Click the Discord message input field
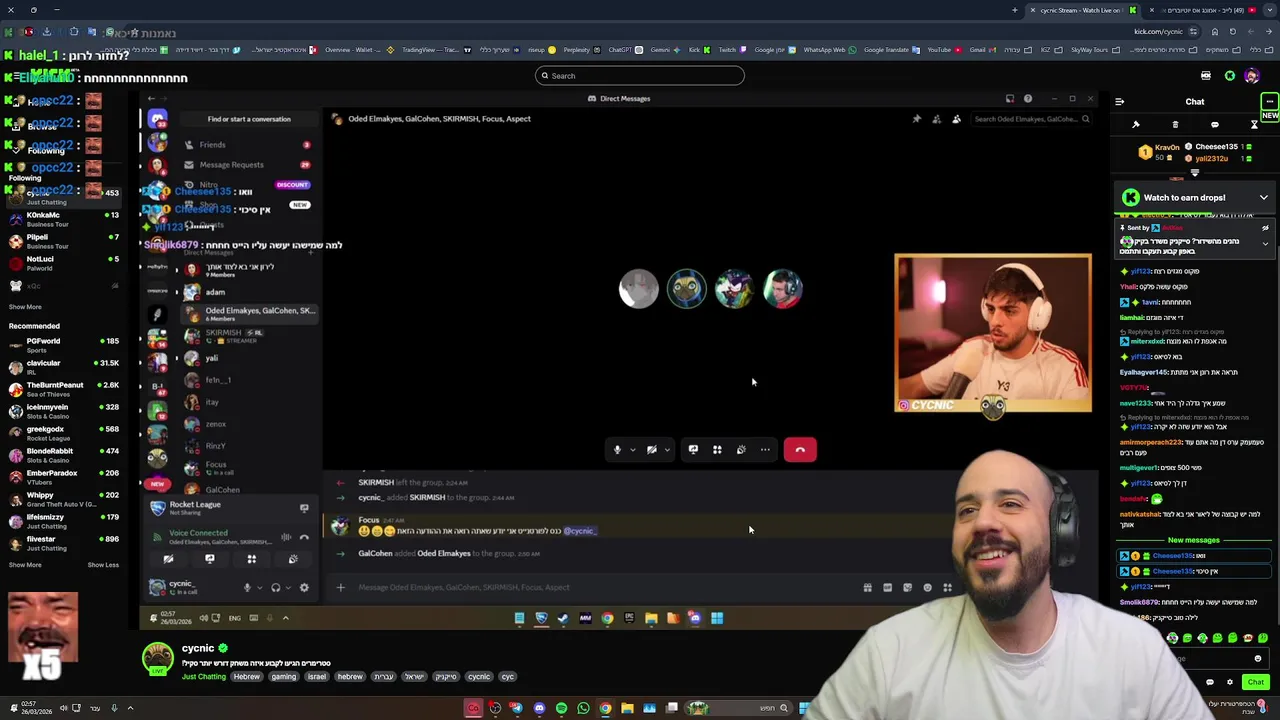This screenshot has width=1280, height=720. [600, 588]
